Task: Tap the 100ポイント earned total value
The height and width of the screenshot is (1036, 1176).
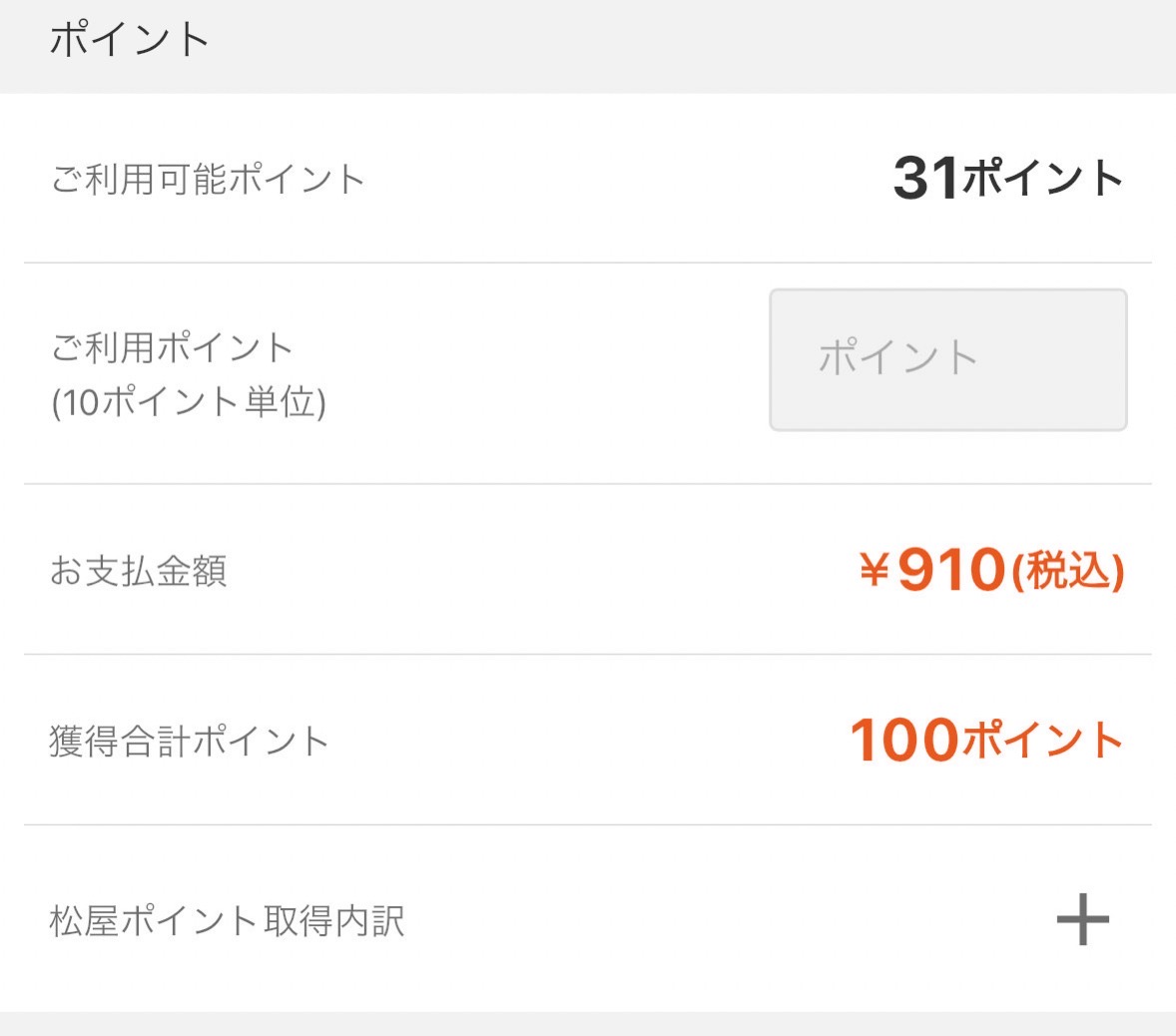Action: click(x=986, y=740)
